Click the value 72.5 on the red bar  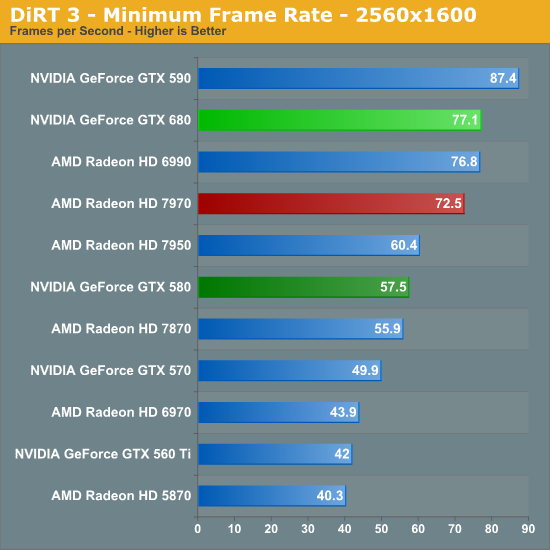coord(448,203)
